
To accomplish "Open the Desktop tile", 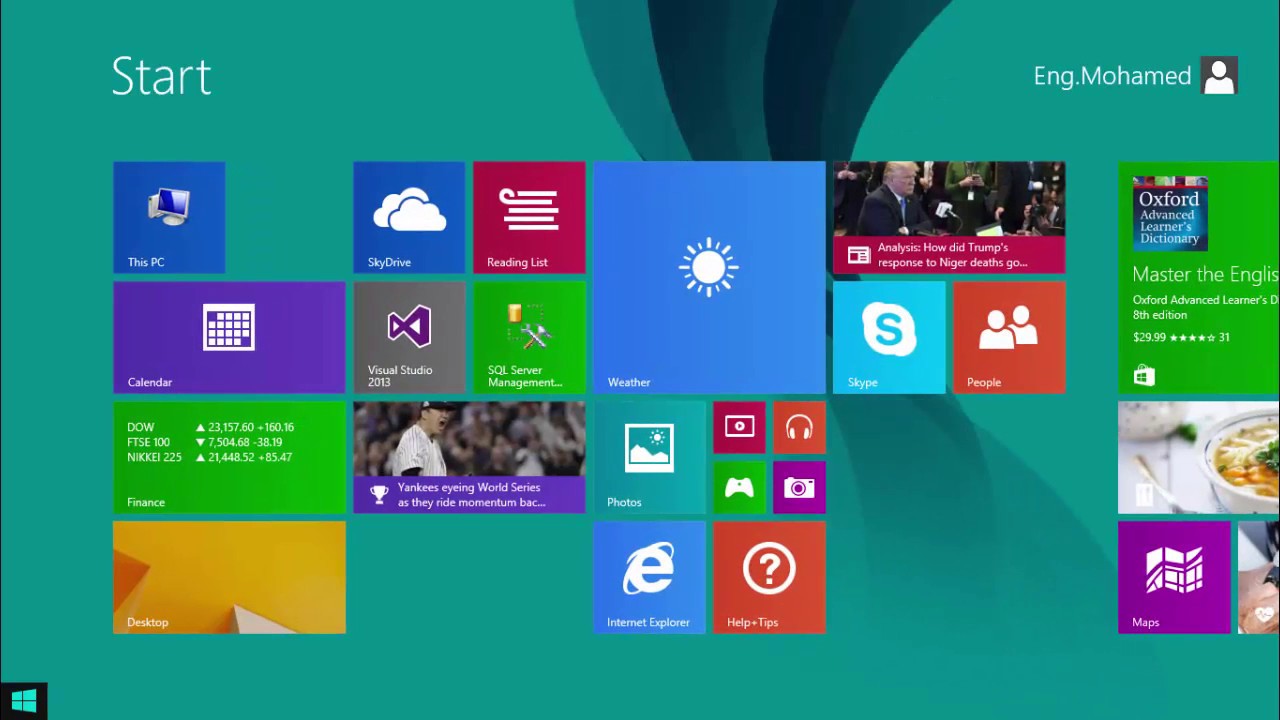I will 229,577.
